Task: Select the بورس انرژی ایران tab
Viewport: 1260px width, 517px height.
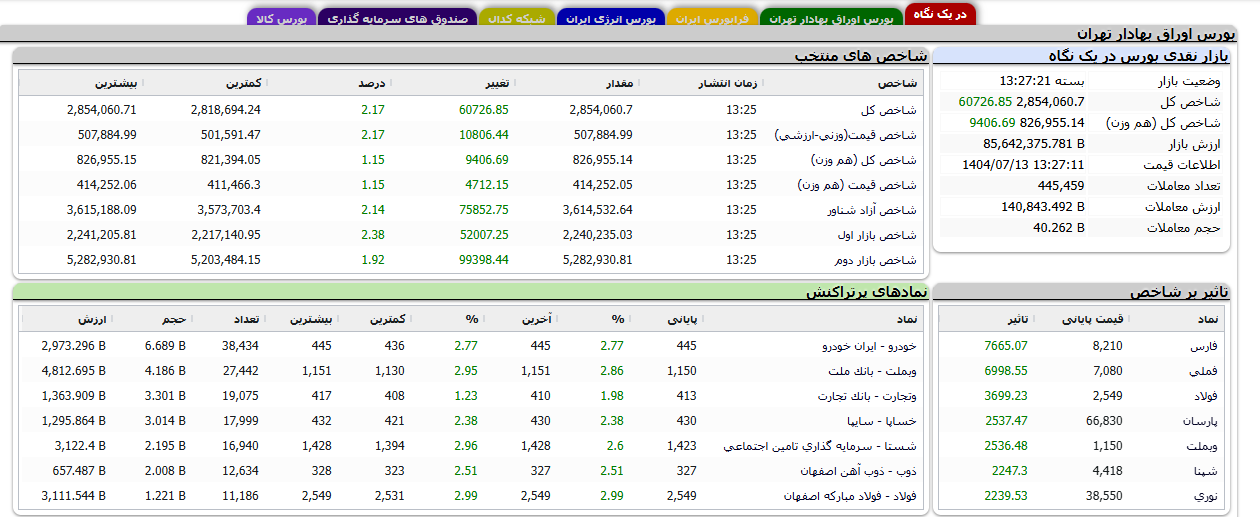Action: [607, 19]
